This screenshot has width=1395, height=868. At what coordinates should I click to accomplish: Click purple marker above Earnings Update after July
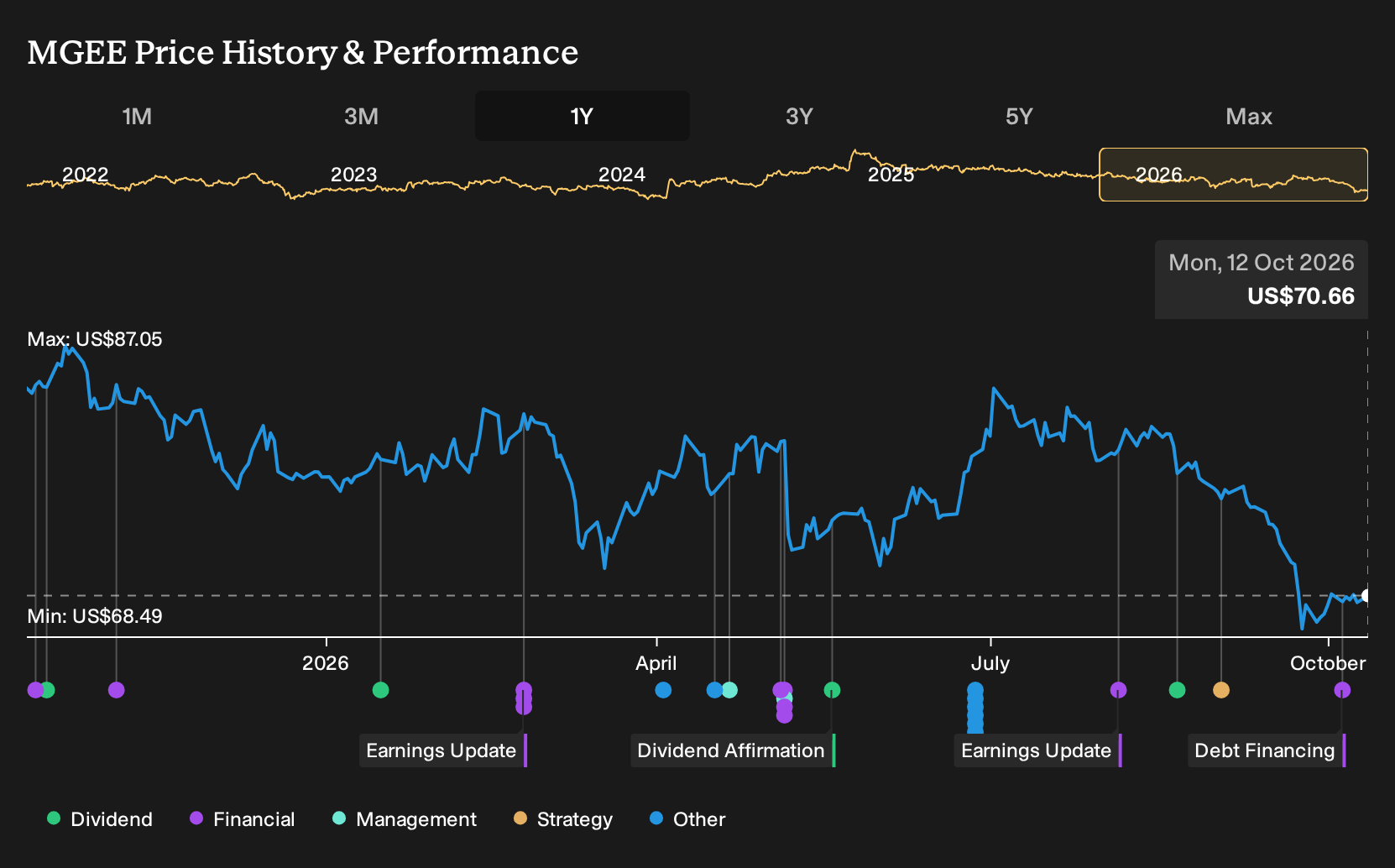click(1118, 690)
